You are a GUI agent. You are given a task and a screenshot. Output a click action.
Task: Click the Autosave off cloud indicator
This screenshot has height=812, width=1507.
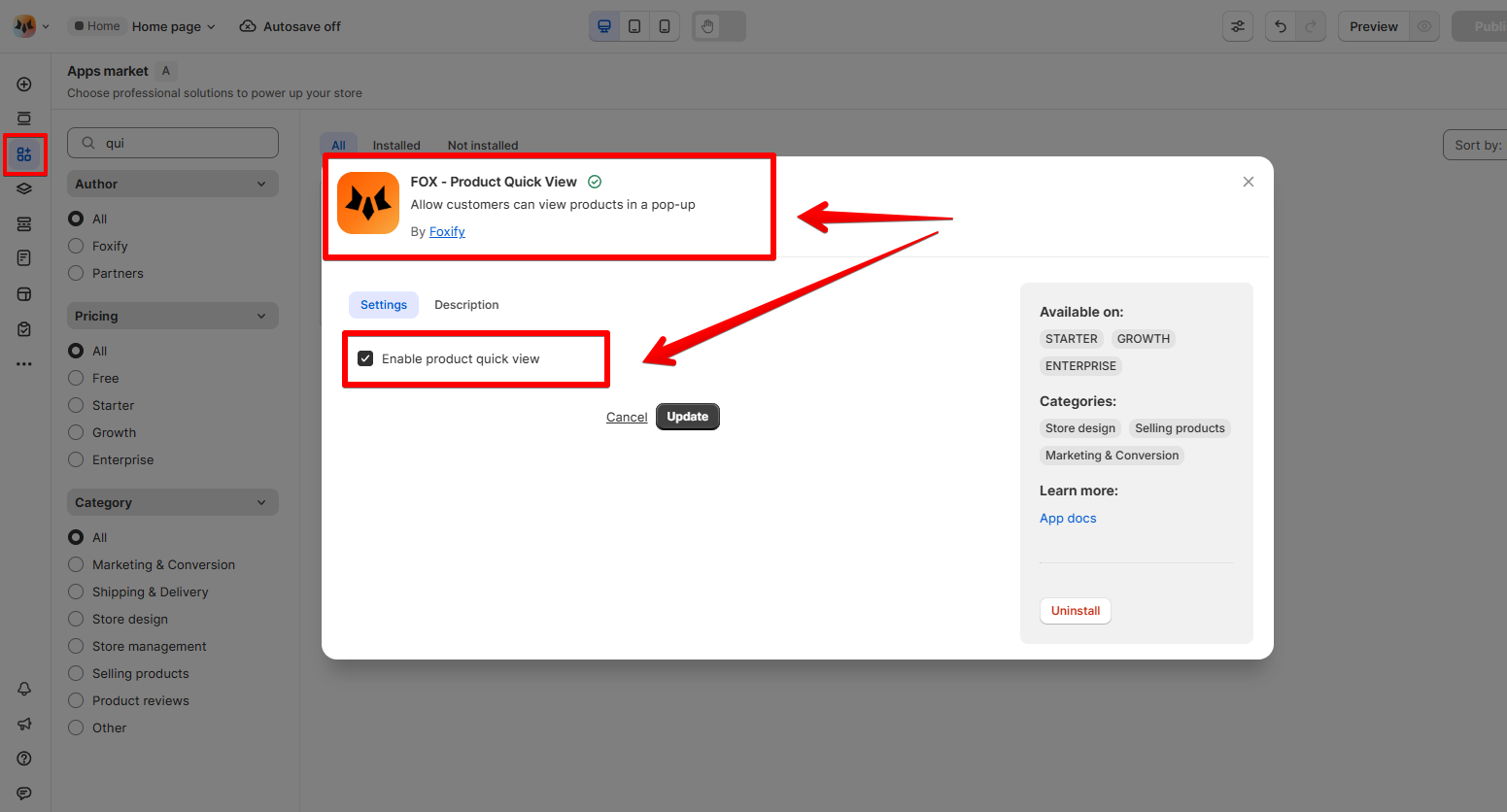pos(290,26)
